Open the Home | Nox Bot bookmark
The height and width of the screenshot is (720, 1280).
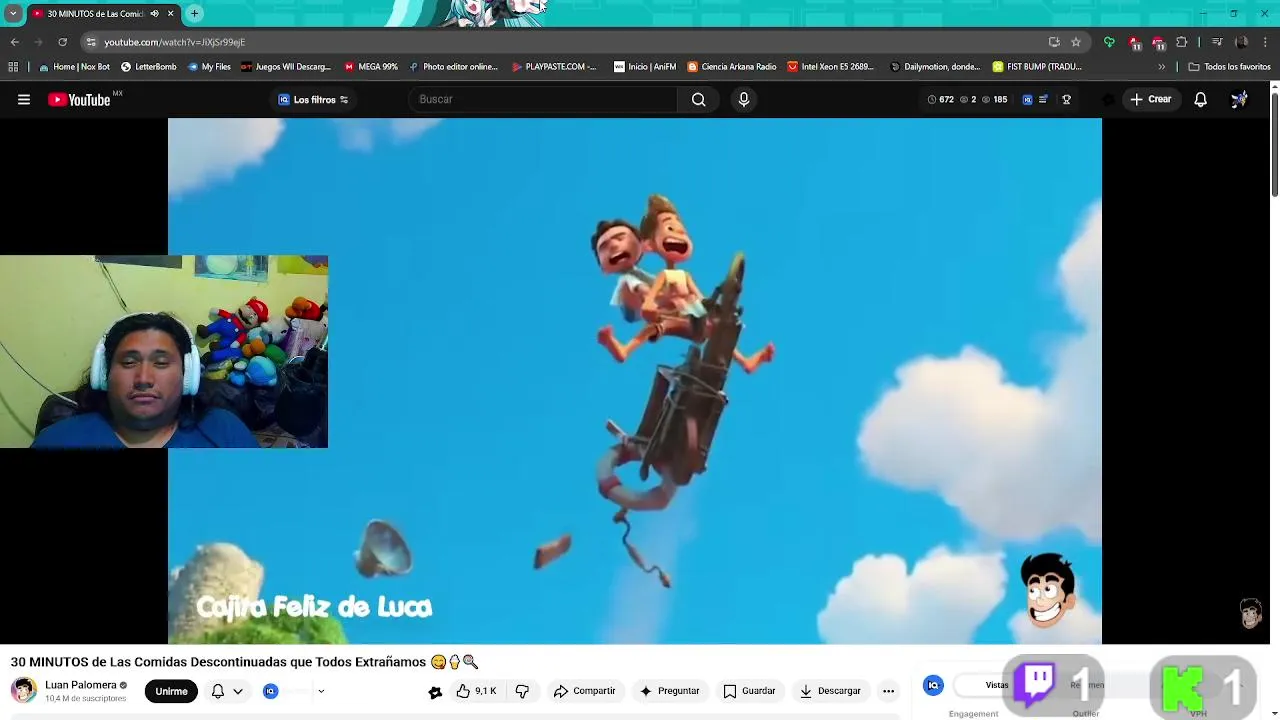(74, 67)
